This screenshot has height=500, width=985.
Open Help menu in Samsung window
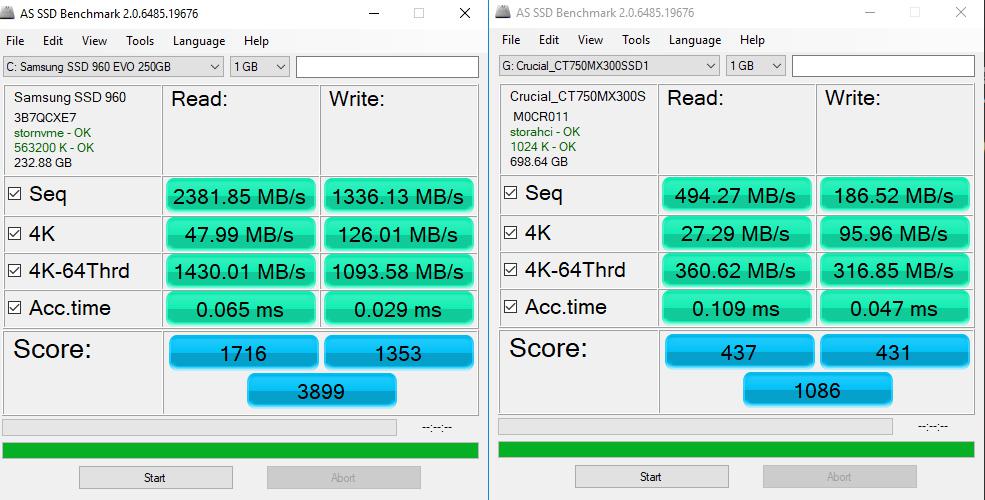point(256,41)
